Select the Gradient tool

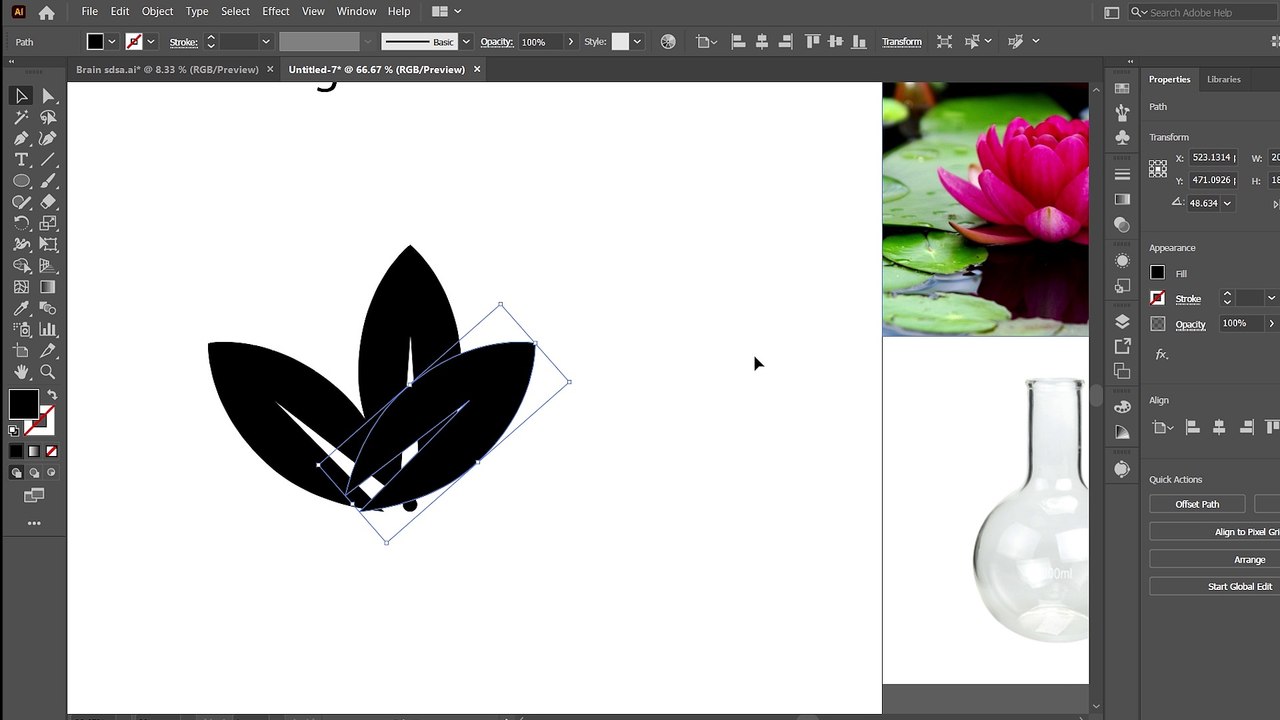click(x=48, y=287)
